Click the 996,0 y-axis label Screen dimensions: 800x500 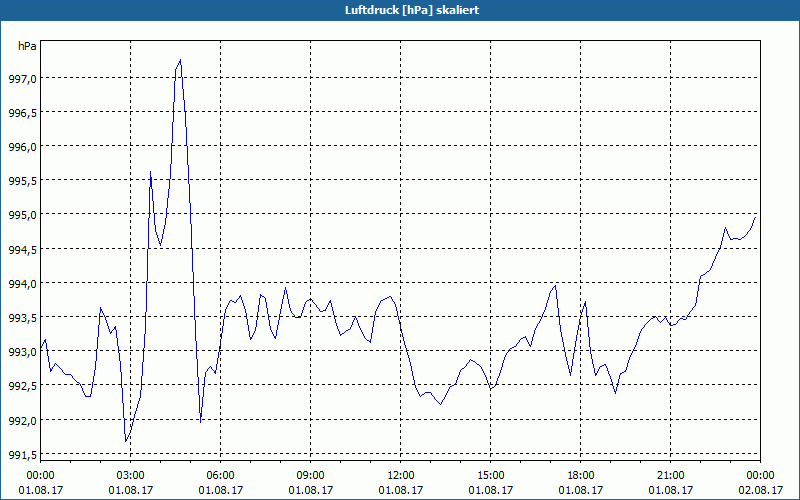coord(23,146)
